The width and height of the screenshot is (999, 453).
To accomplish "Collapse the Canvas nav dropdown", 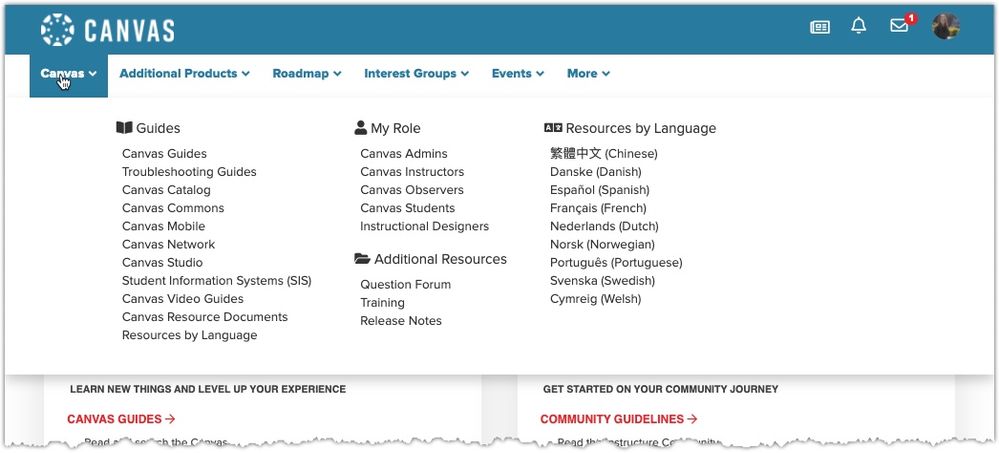I will pos(69,74).
